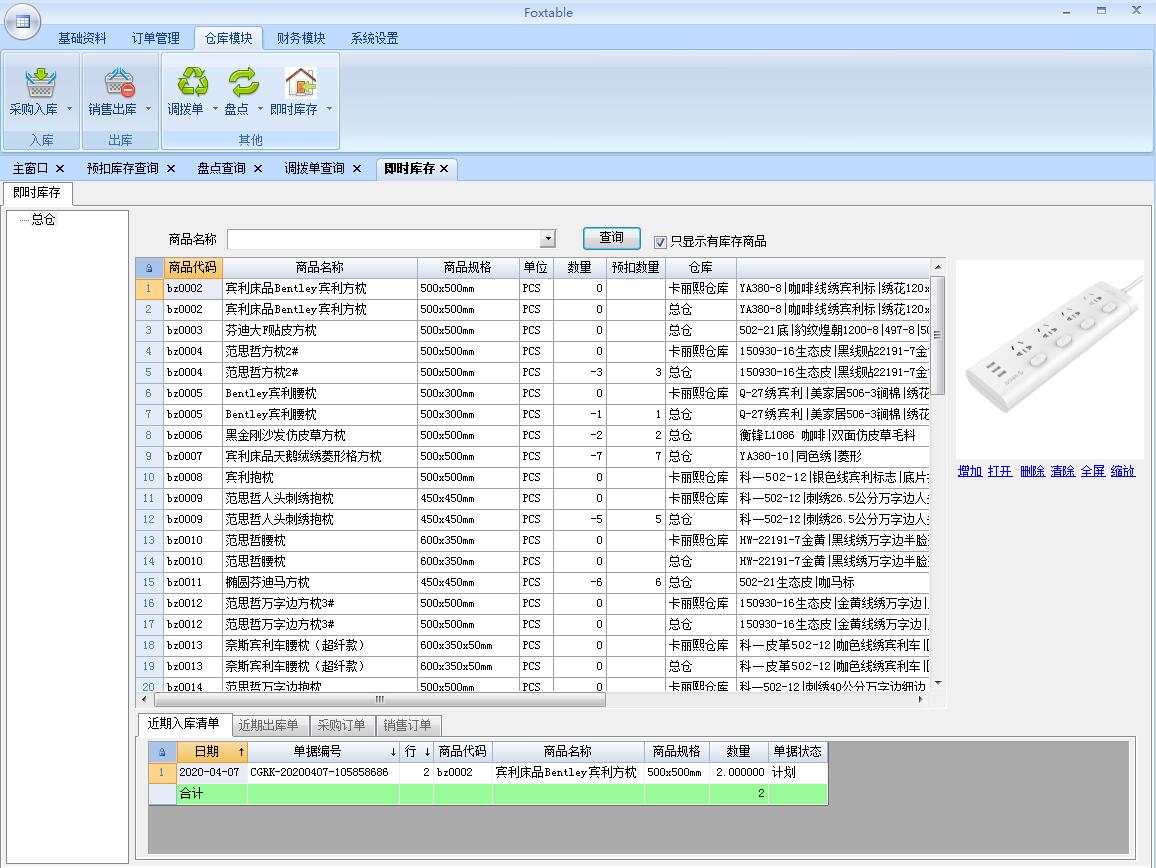Image resolution: width=1156 pixels, height=868 pixels.
Task: Open the dropdown arrow beside 即时库存 in ribbon
Action: 329,109
